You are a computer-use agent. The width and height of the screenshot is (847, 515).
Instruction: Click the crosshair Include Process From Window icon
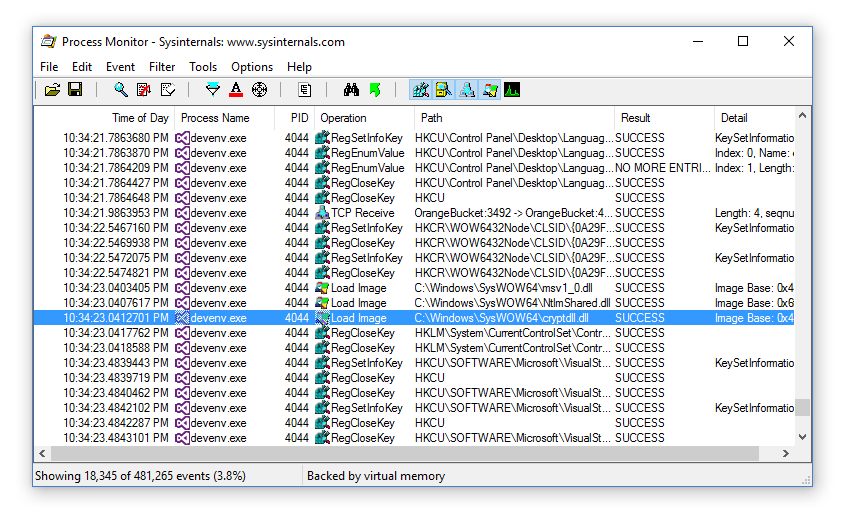point(260,90)
